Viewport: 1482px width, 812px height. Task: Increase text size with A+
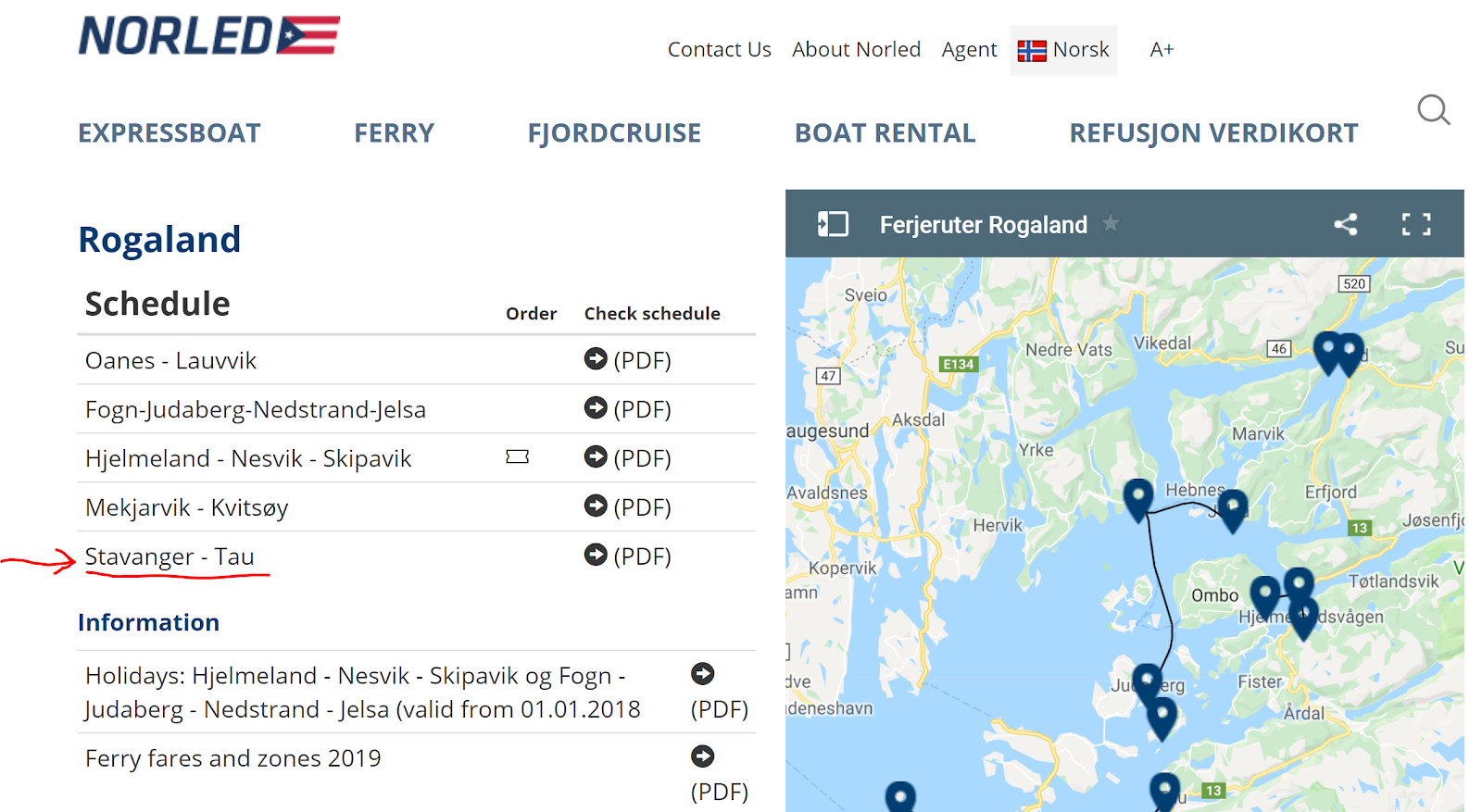coord(1162,50)
